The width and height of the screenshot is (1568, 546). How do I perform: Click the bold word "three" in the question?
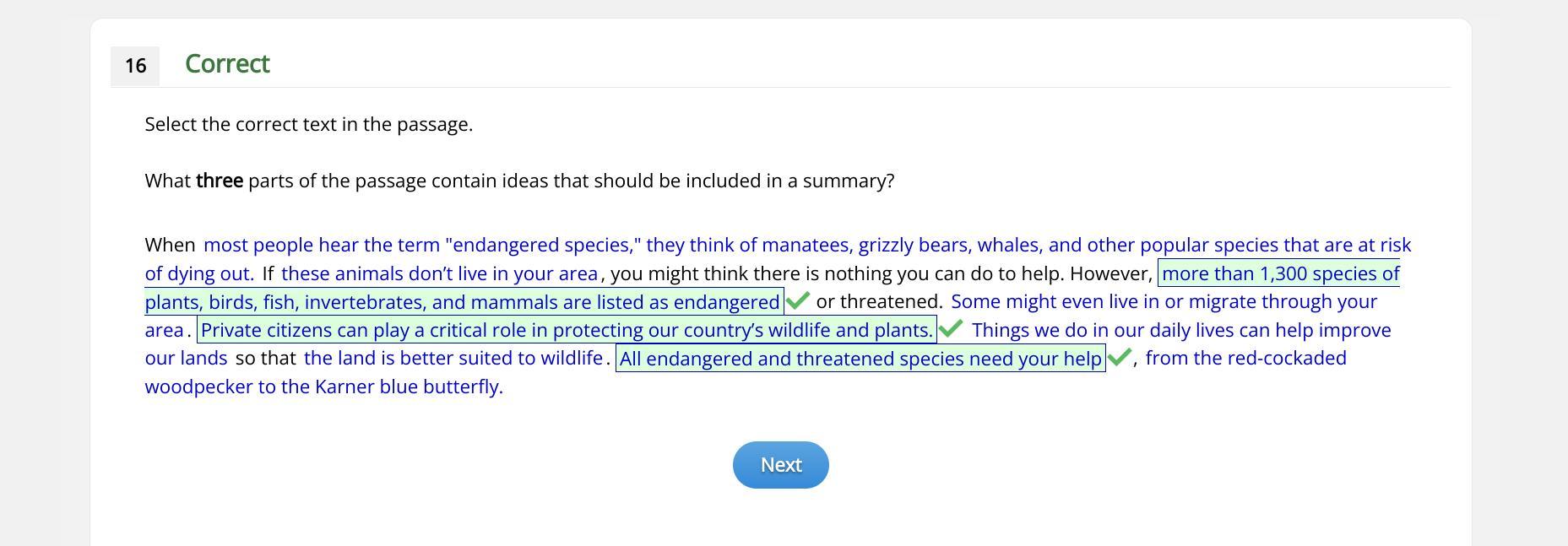(x=220, y=181)
